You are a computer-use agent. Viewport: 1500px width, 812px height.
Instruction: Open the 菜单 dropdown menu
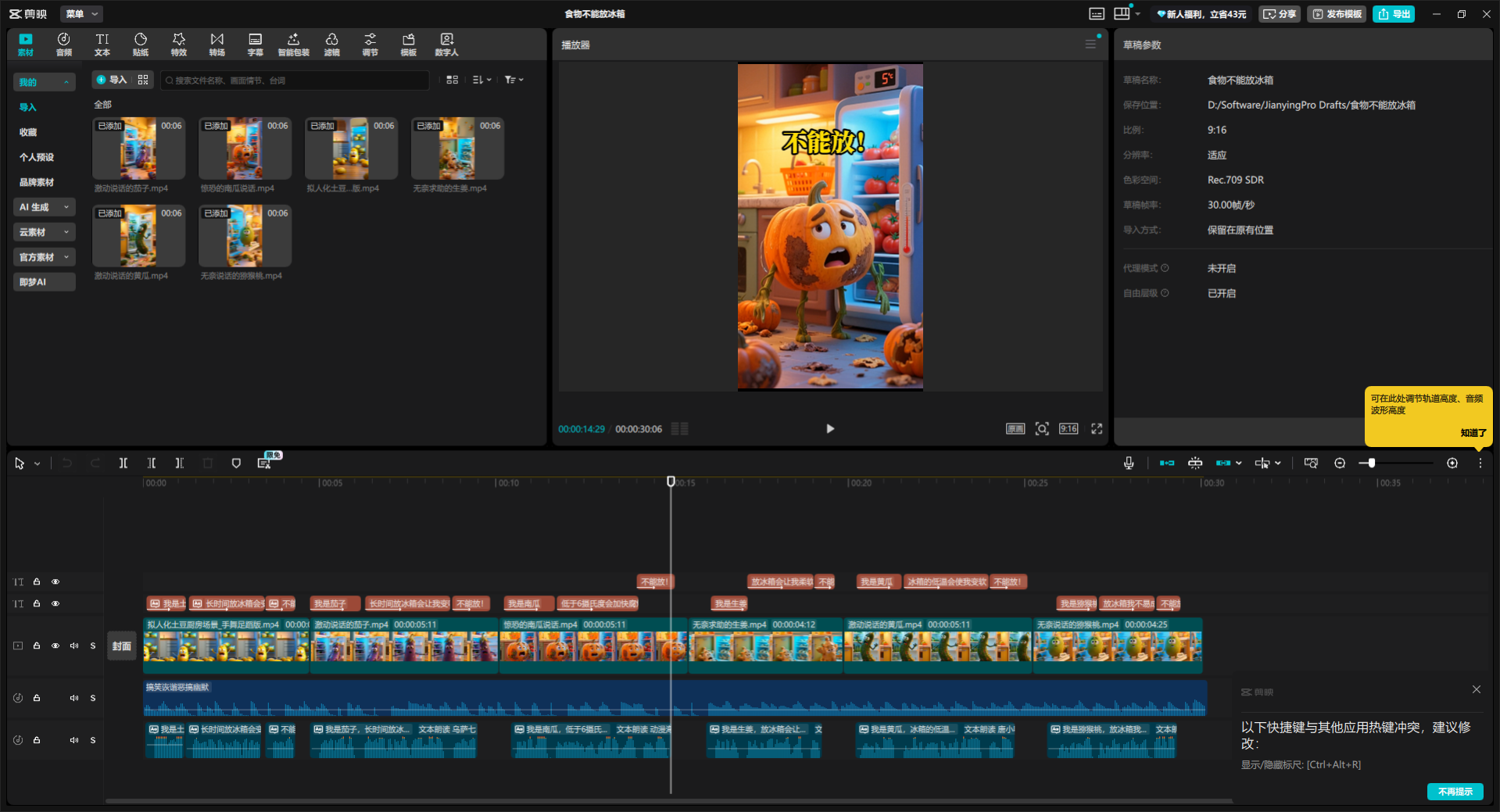[81, 14]
